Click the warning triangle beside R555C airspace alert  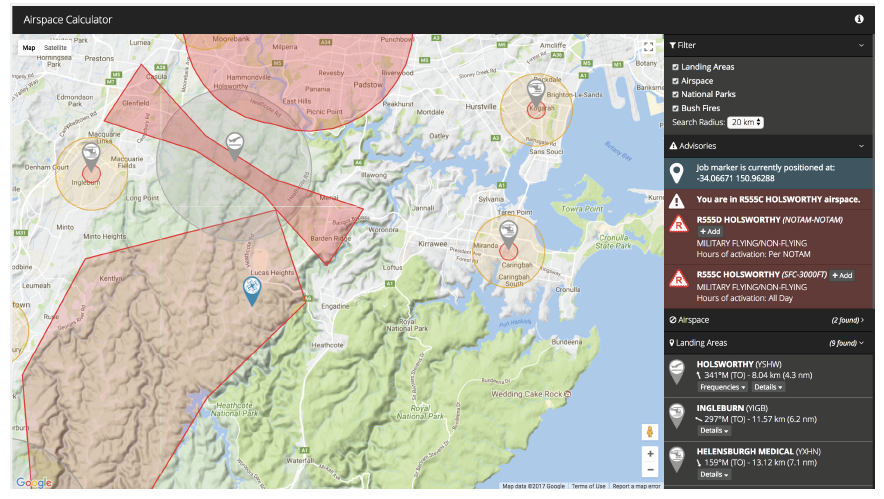tap(677, 200)
